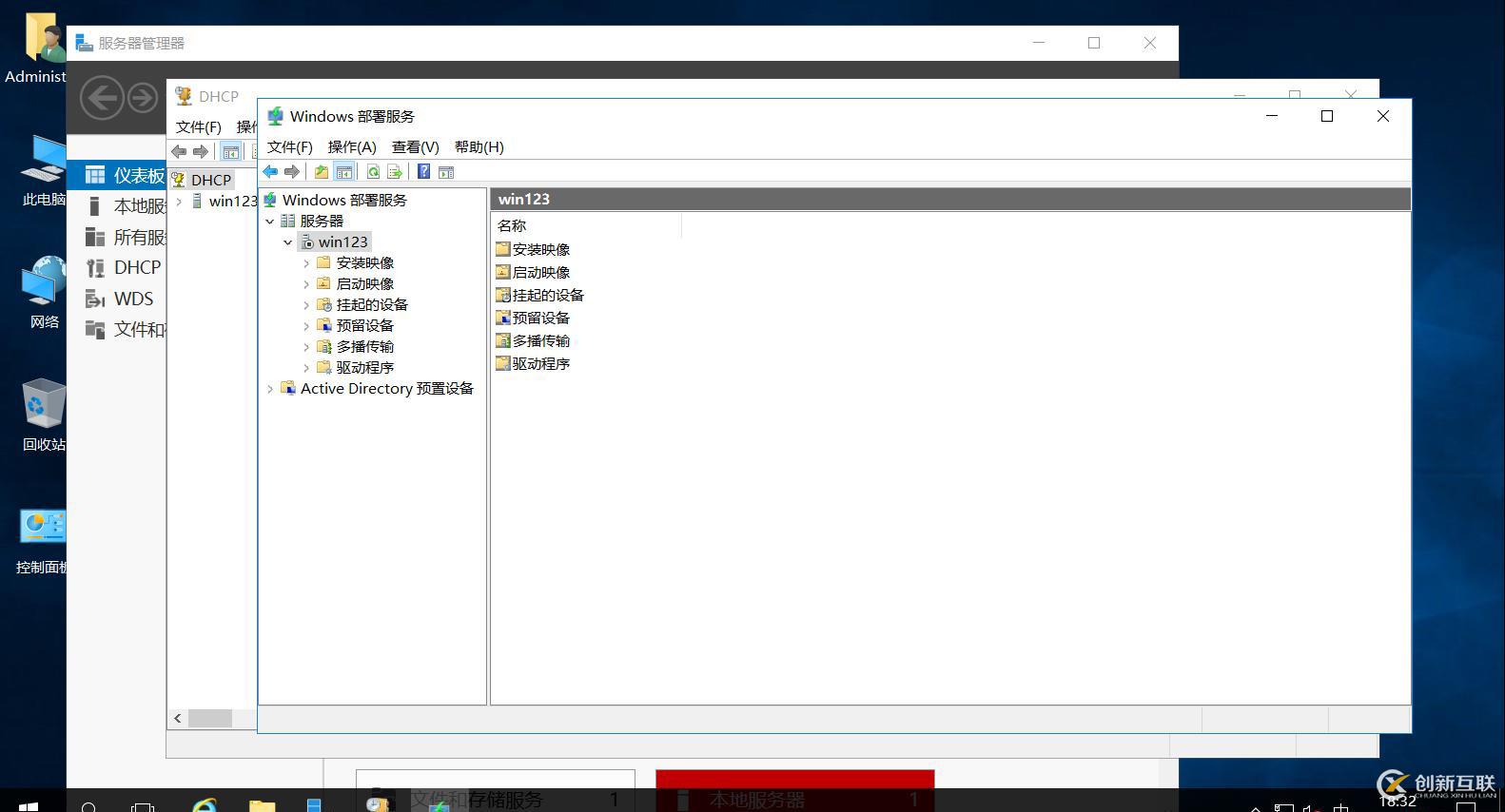
Task: Select the 网络 desktop icon
Action: [x=44, y=293]
